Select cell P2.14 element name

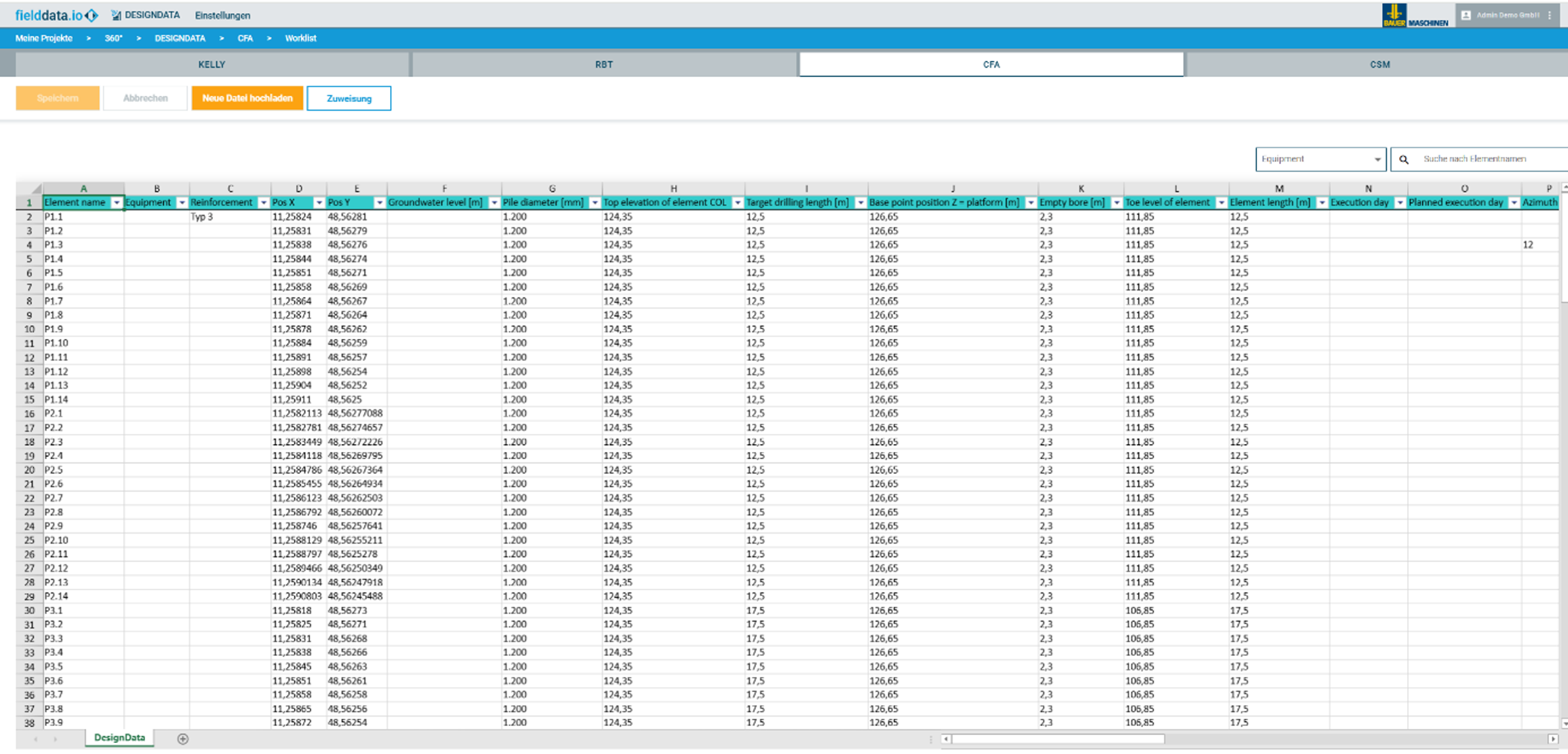83,596
